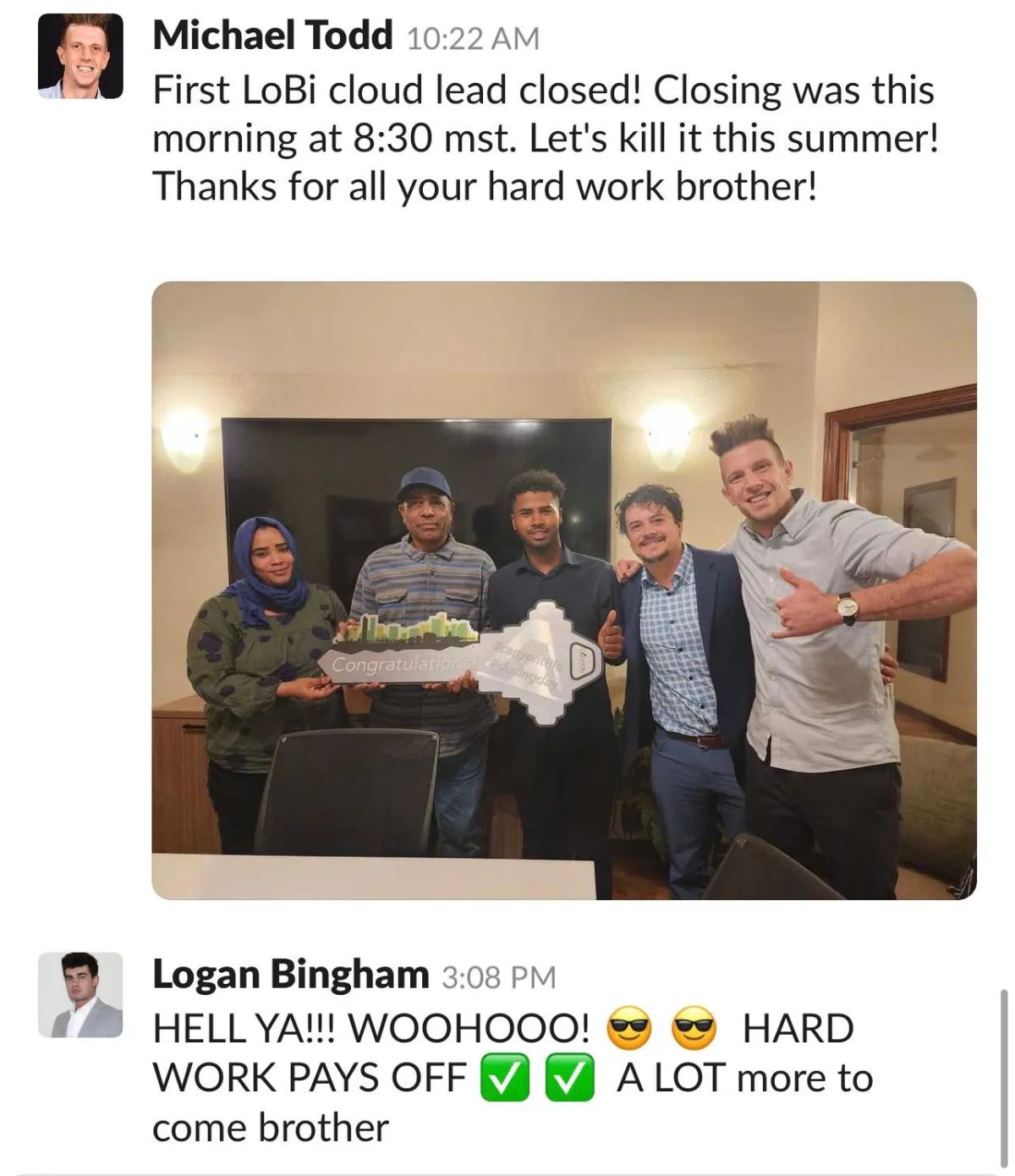Select the Logan Bingham sender name
This screenshot has height=1176, width=1015.
tap(291, 974)
